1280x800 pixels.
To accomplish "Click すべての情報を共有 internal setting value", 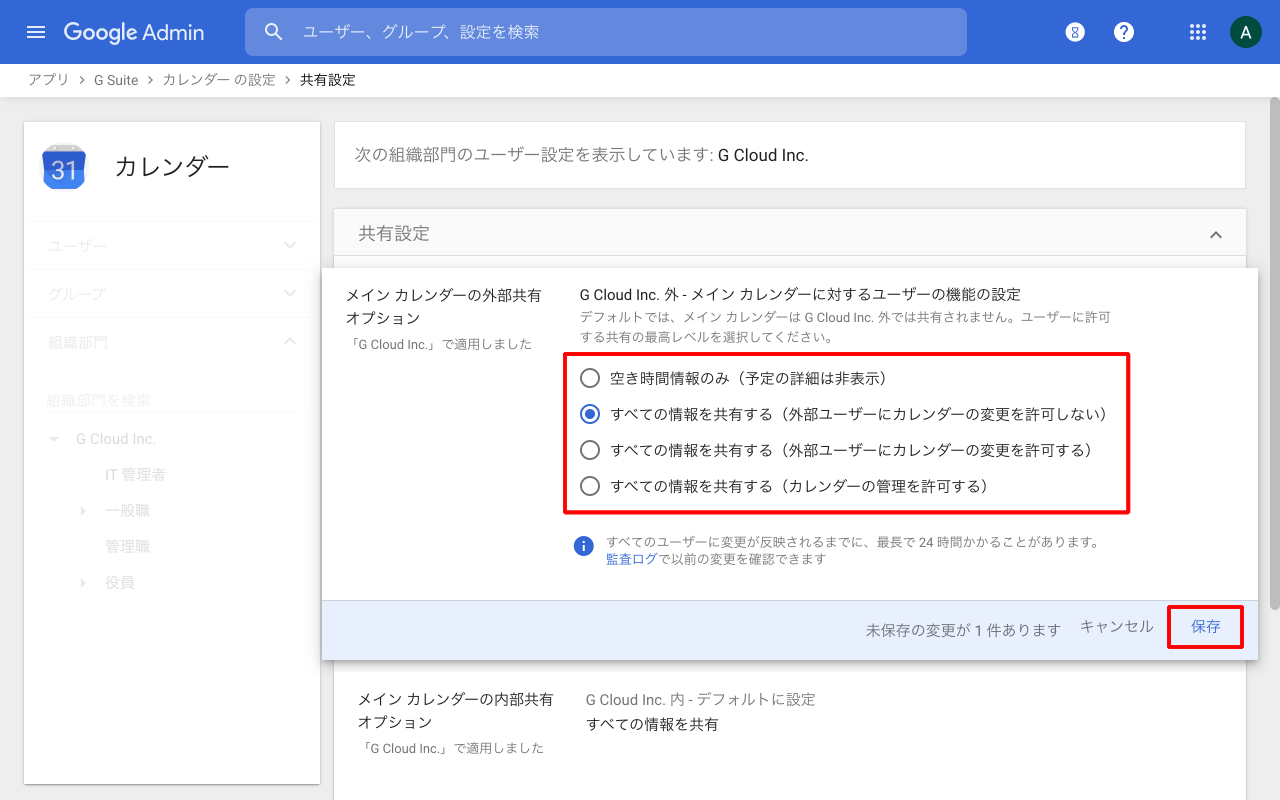I will click(x=652, y=724).
